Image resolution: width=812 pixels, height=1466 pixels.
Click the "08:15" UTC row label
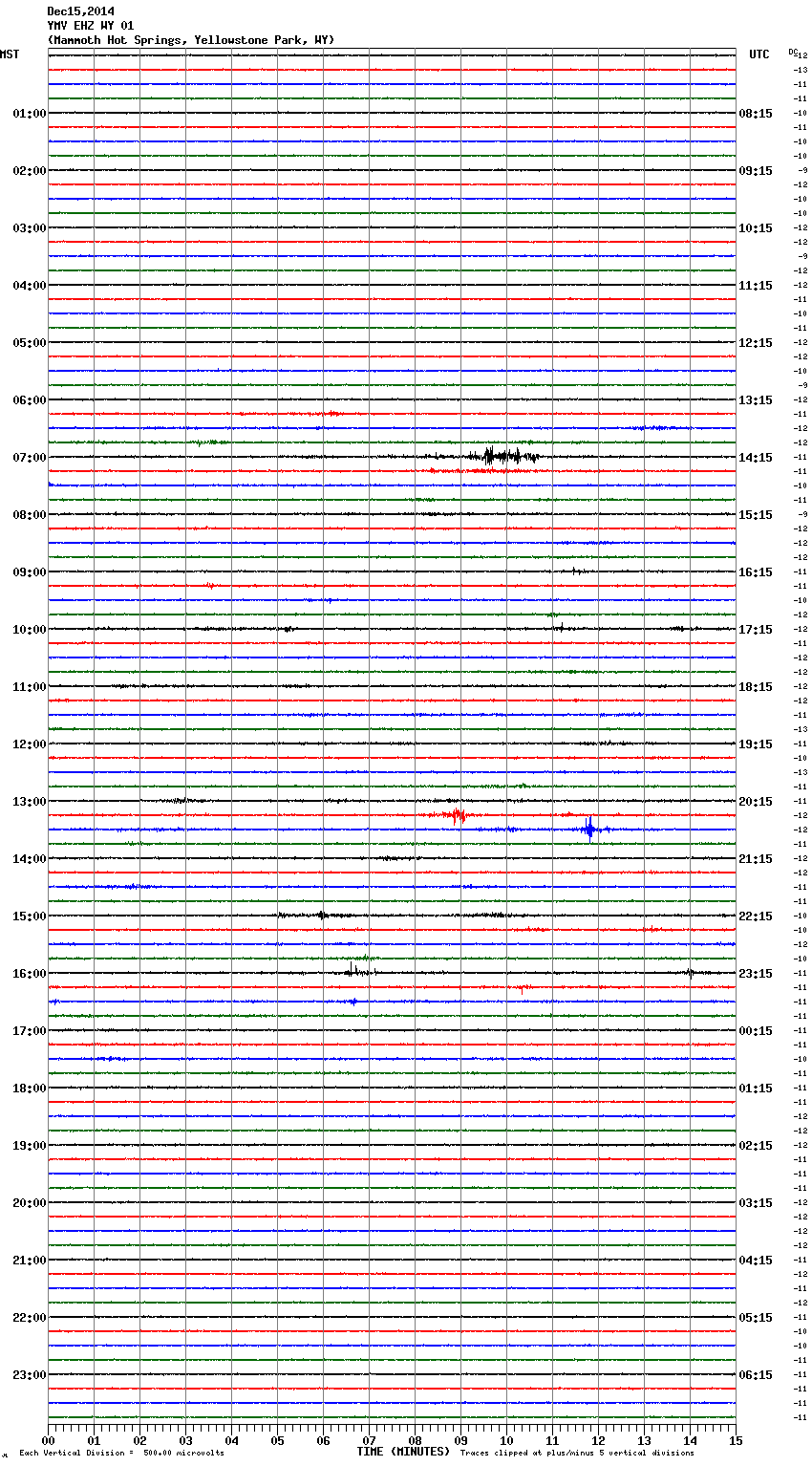click(756, 114)
